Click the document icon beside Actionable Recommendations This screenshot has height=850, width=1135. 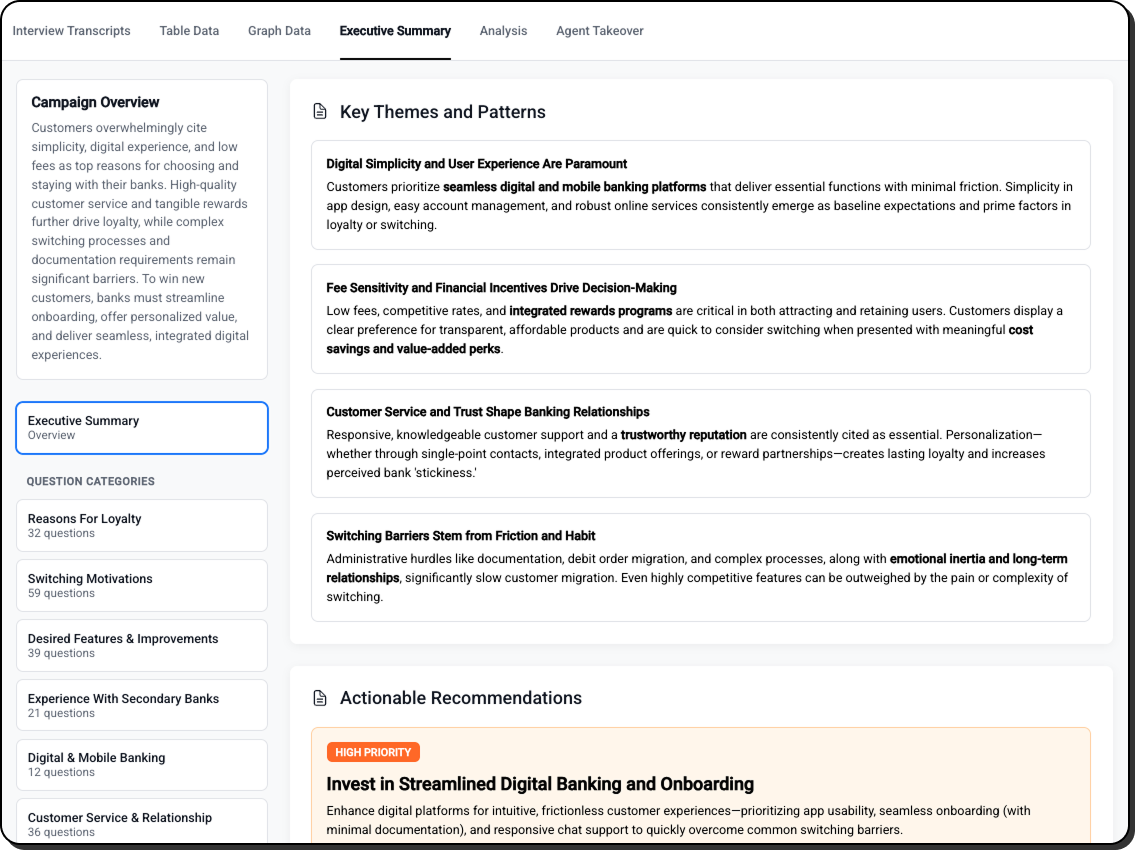320,698
